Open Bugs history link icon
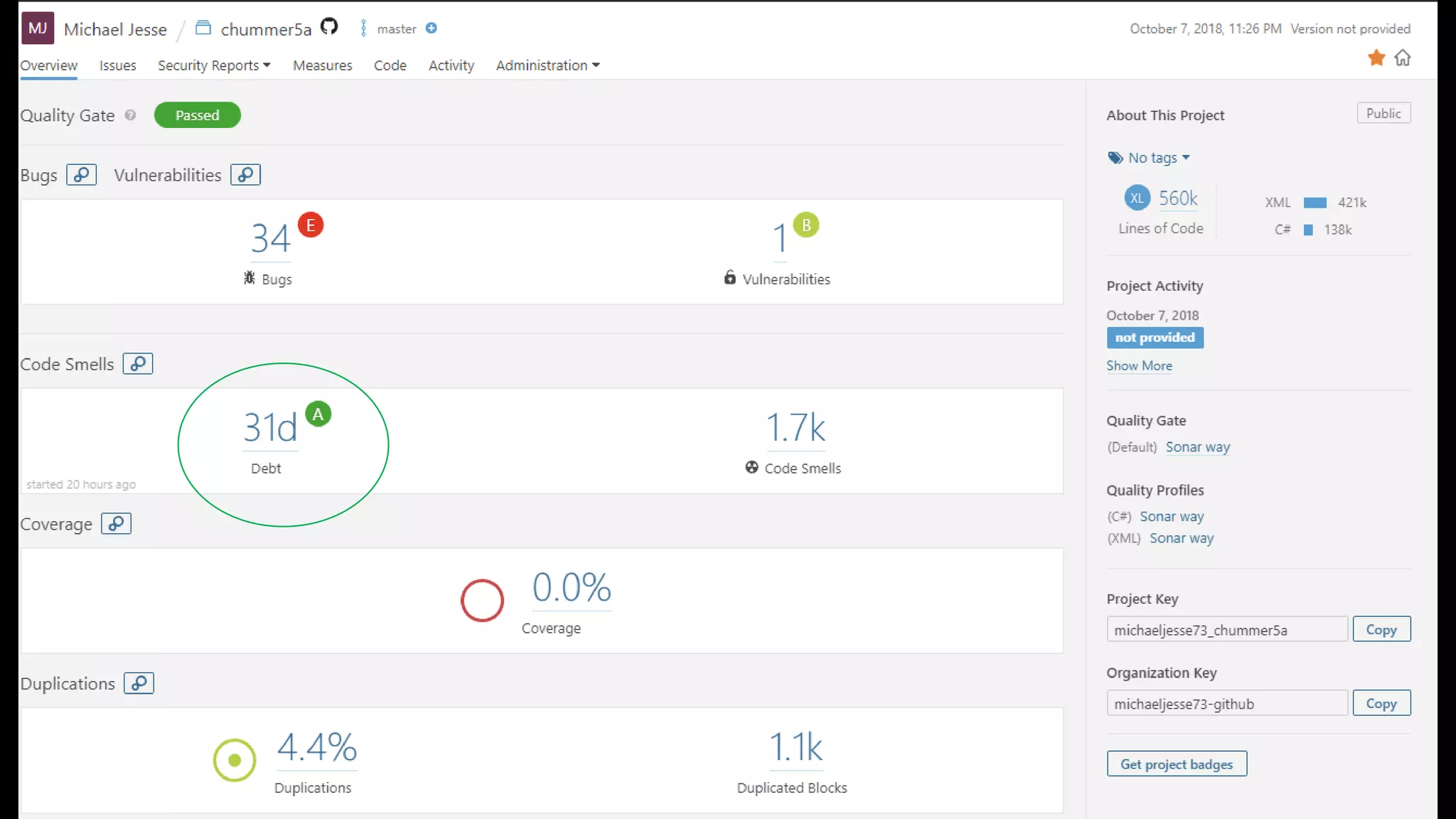Screen dimensions: 1456x819 pyautogui.click(x=81, y=175)
